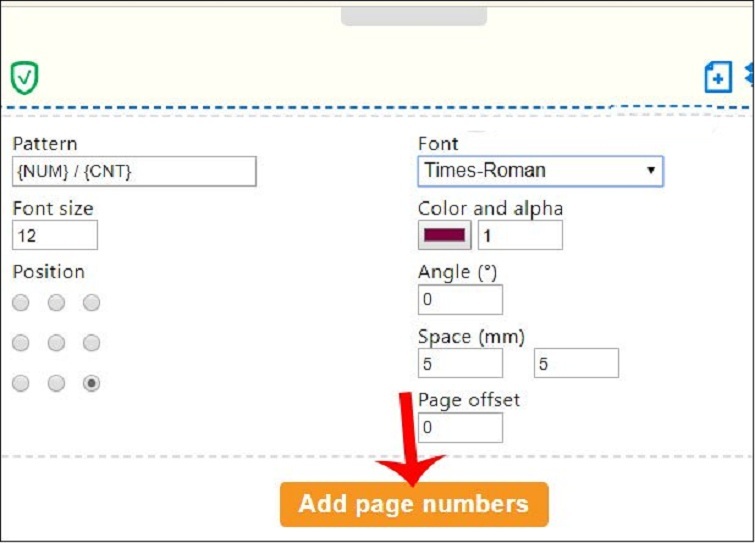The height and width of the screenshot is (543, 755).
Task: Click the Add page numbers button
Action: tap(414, 504)
